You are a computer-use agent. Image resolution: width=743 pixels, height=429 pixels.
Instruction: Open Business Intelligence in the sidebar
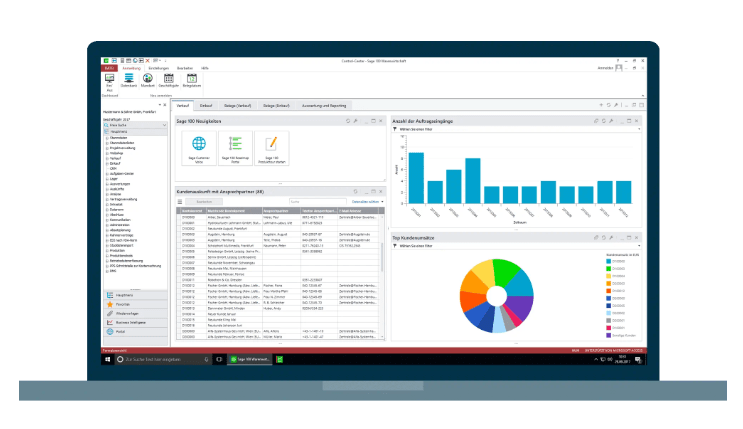tap(136, 322)
